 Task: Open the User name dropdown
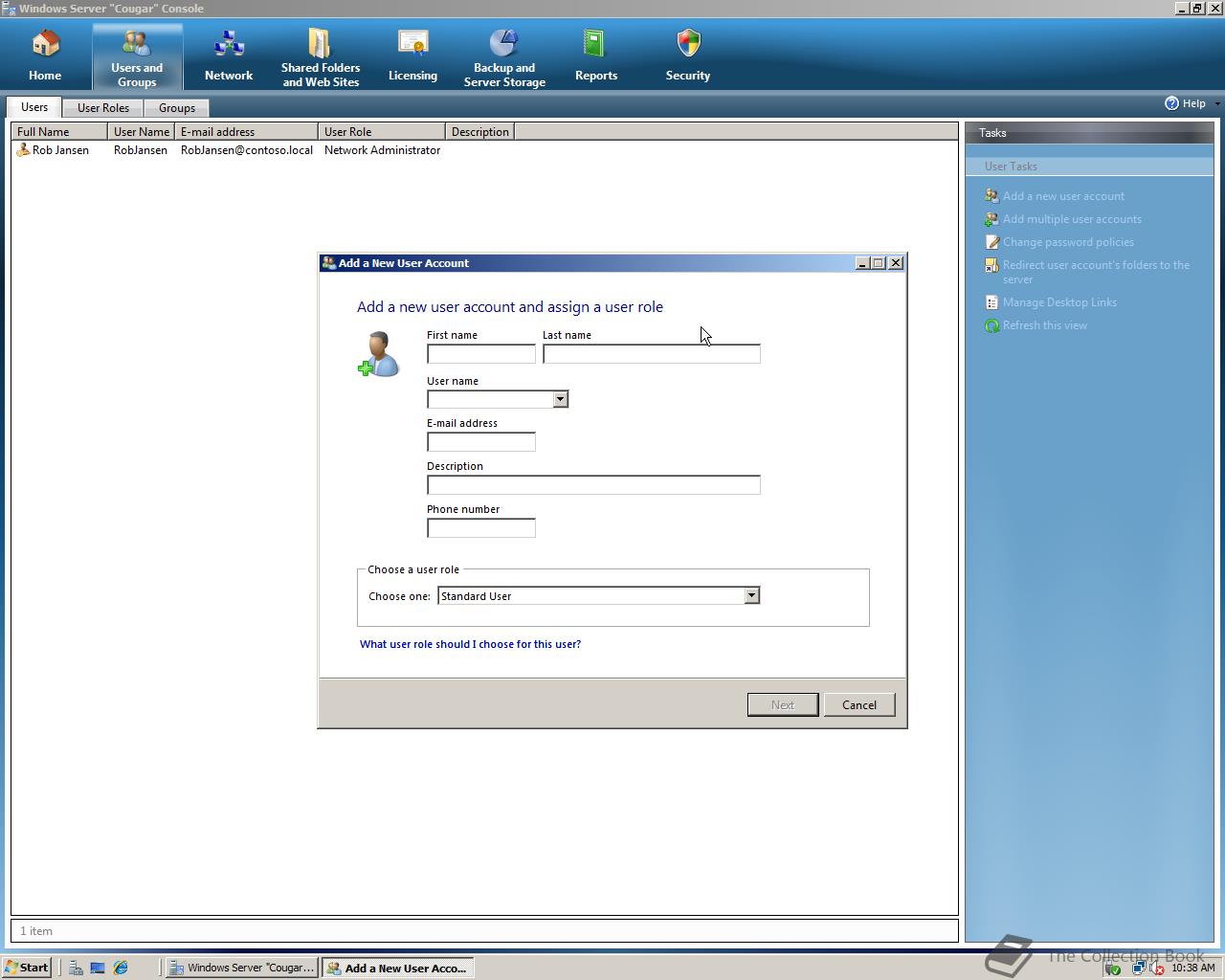point(560,399)
